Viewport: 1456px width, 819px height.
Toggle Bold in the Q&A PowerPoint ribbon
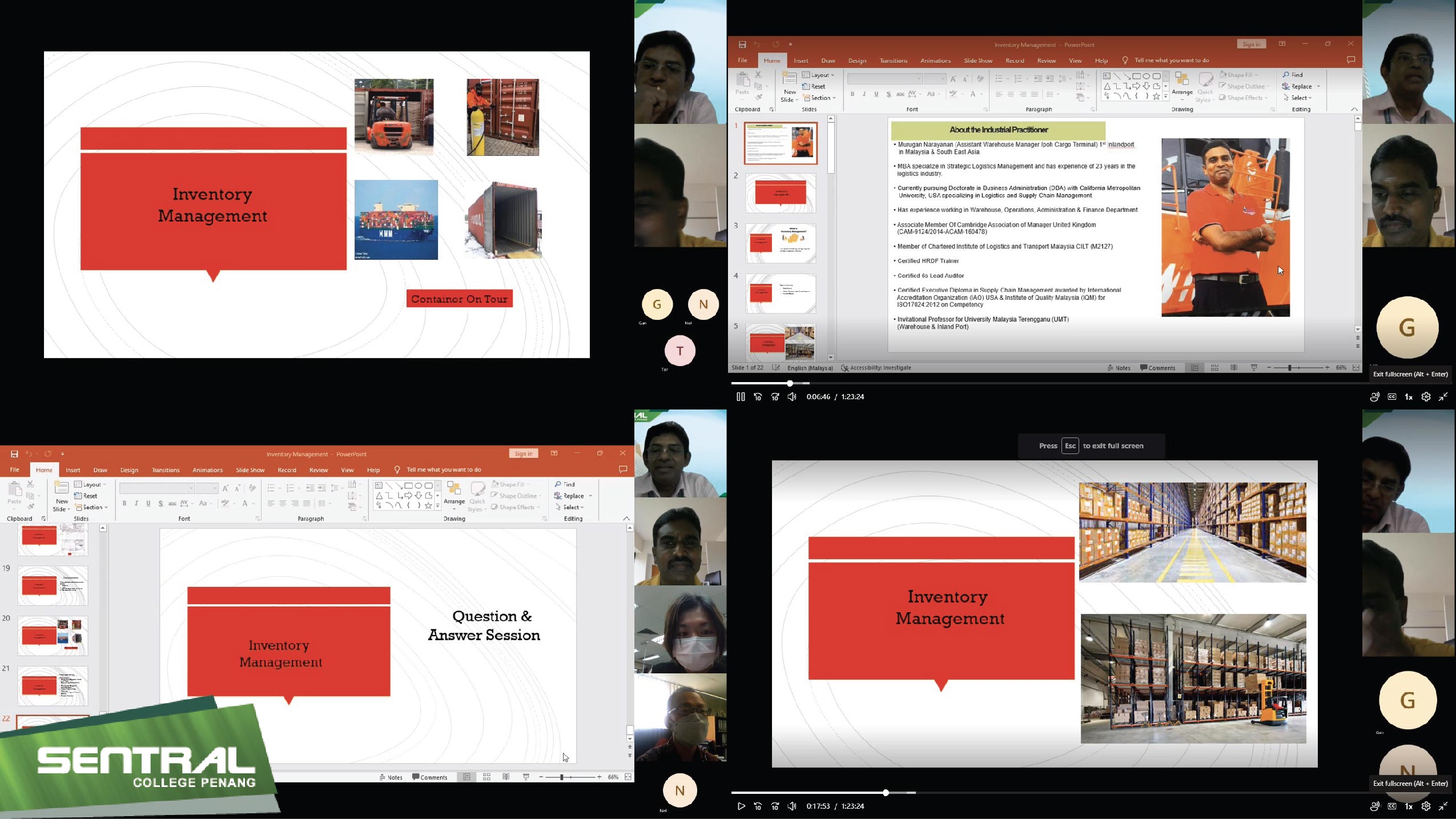coord(124,504)
